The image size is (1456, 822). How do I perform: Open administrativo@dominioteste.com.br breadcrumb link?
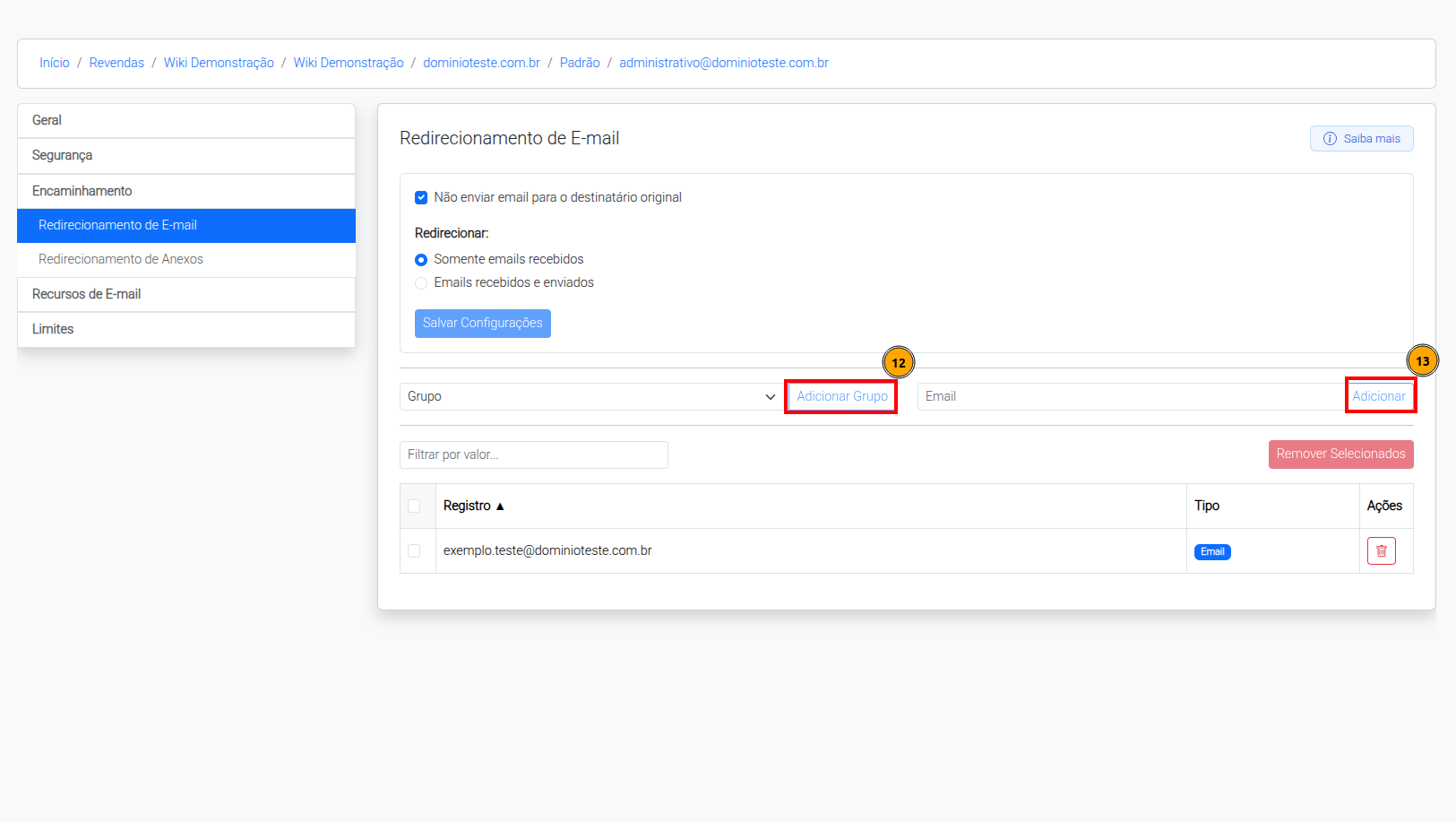pos(724,63)
